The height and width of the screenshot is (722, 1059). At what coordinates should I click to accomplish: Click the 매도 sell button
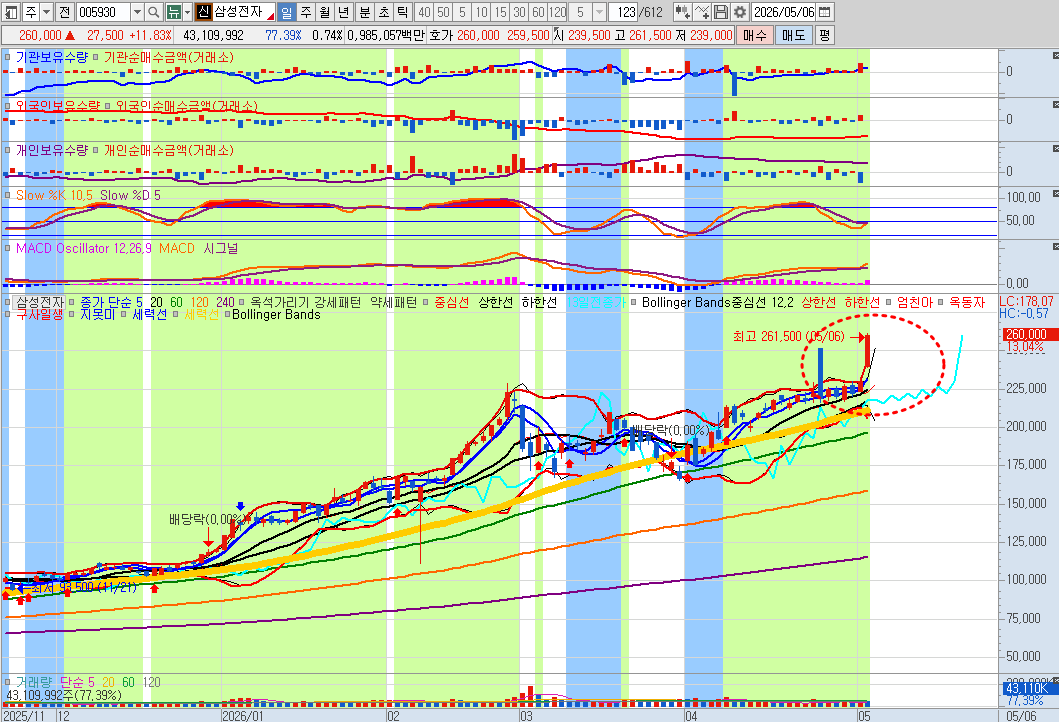pyautogui.click(x=794, y=35)
